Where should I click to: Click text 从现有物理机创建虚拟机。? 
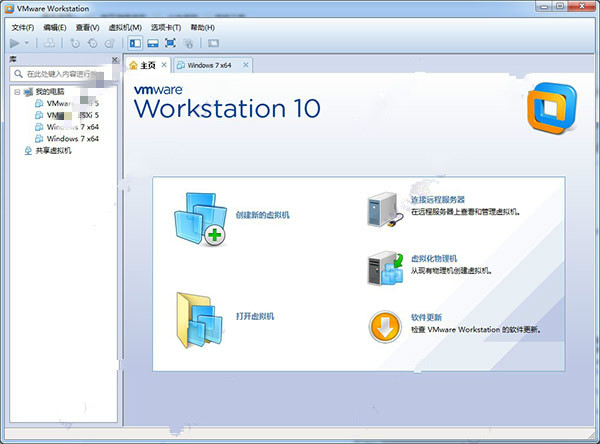pyautogui.click(x=452, y=271)
